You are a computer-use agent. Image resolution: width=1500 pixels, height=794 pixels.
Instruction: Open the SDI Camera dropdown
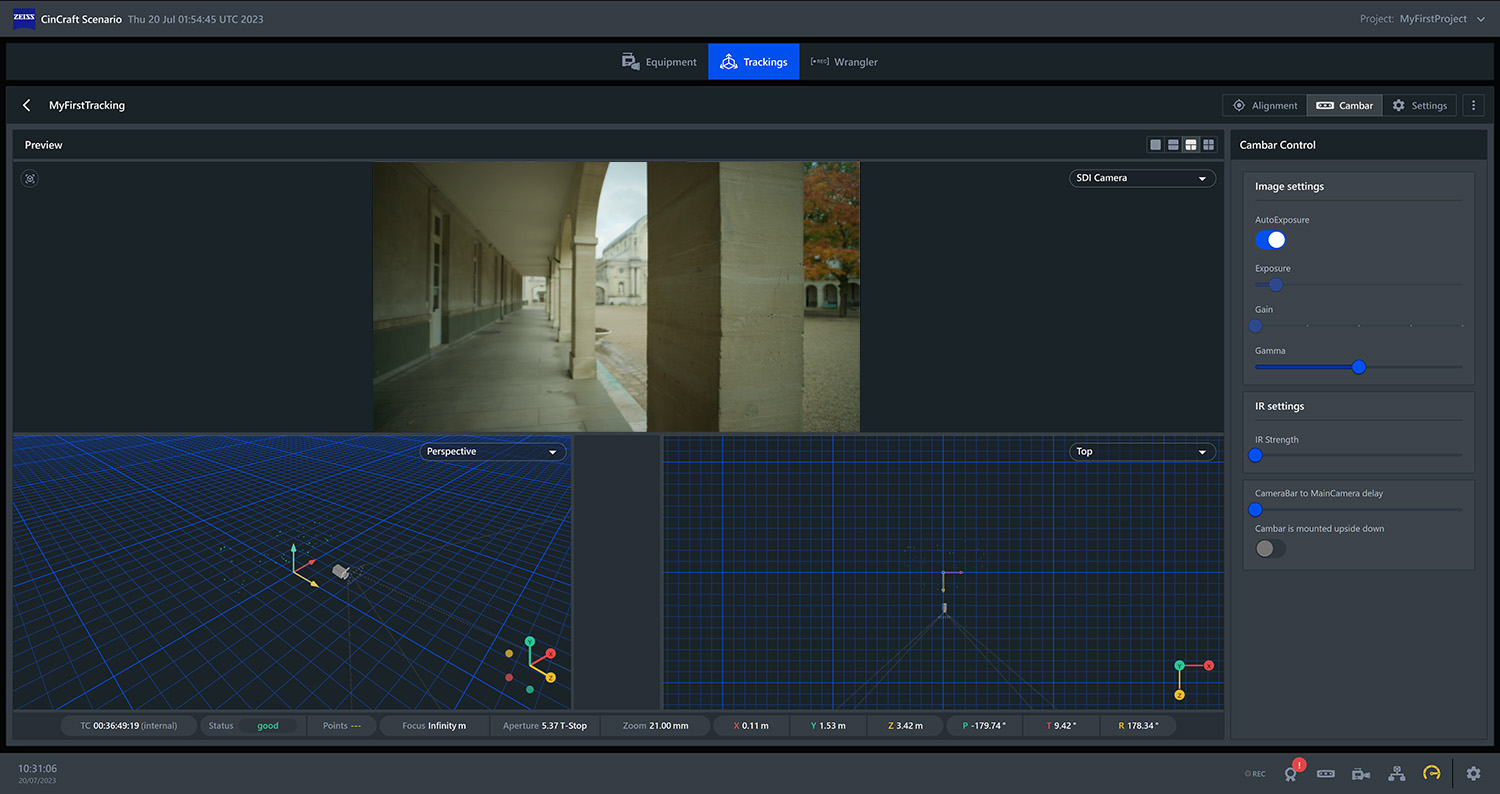[x=1142, y=177]
